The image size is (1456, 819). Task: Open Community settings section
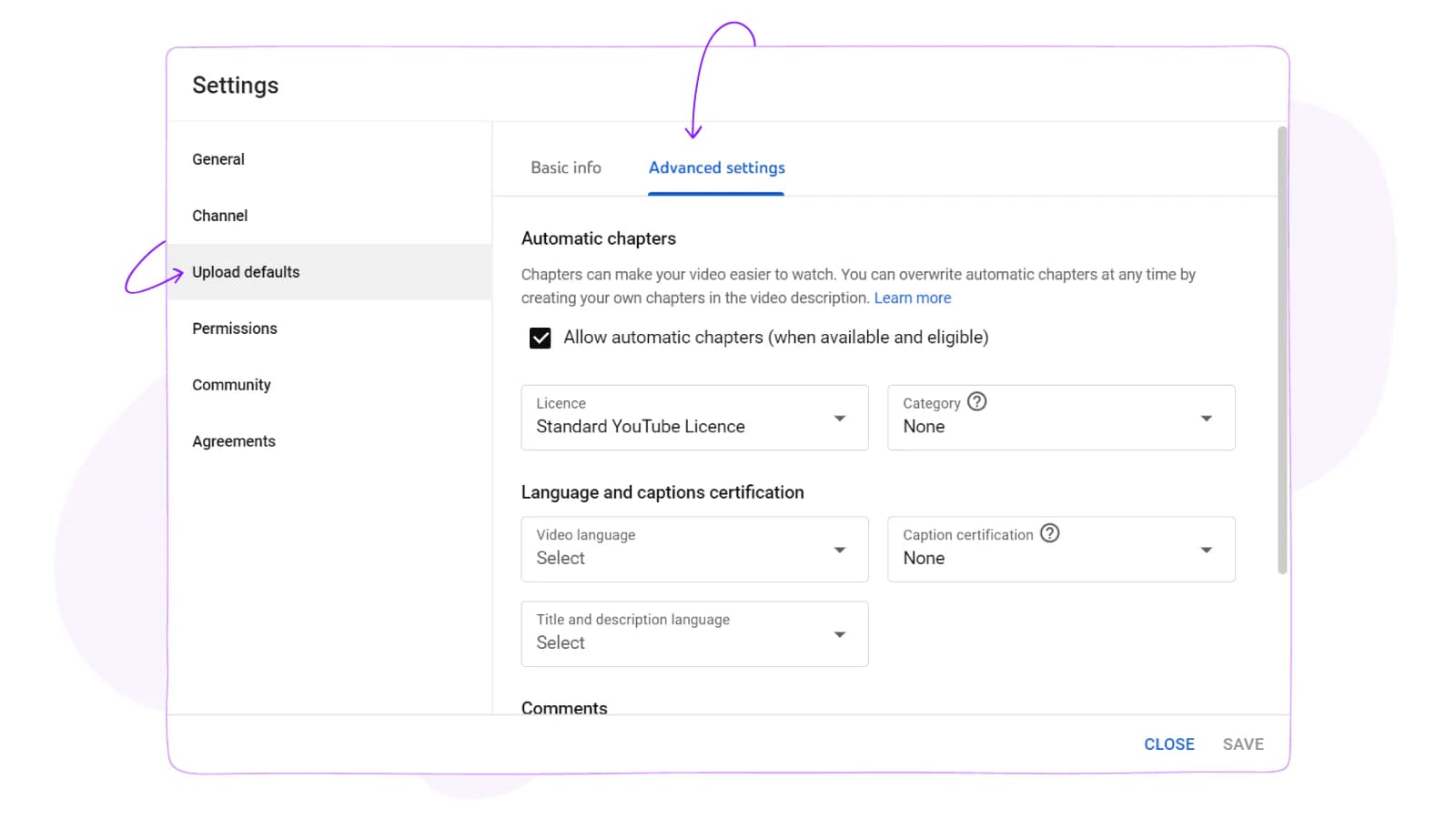click(329, 385)
